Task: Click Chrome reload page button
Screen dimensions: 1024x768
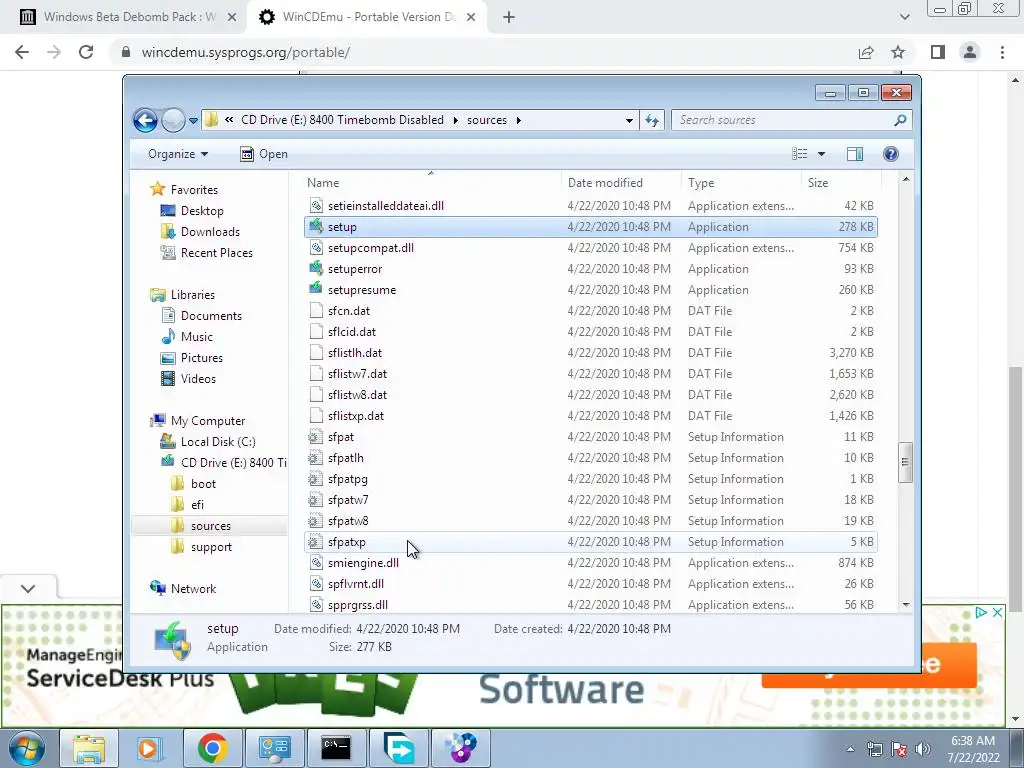Action: [86, 52]
